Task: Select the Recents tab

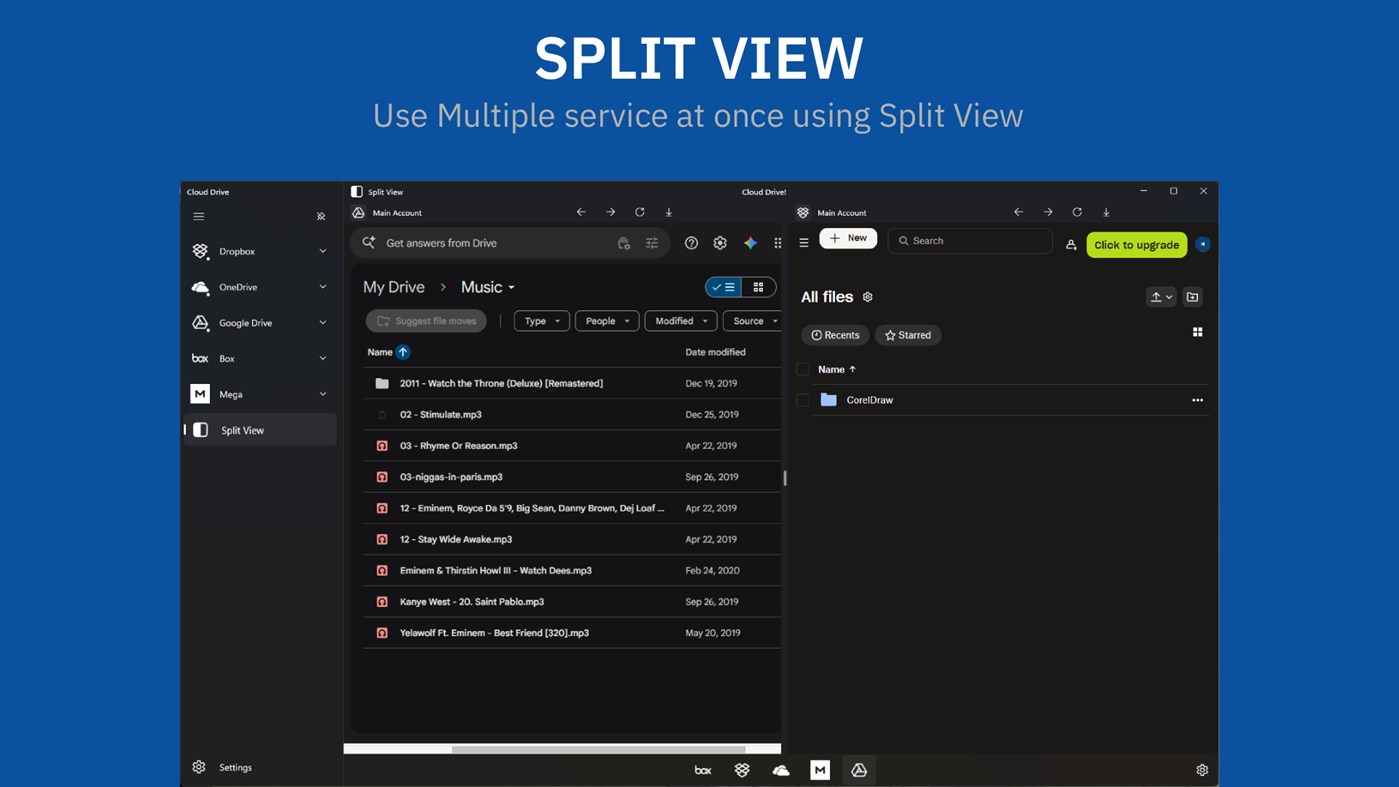Action: coord(835,335)
